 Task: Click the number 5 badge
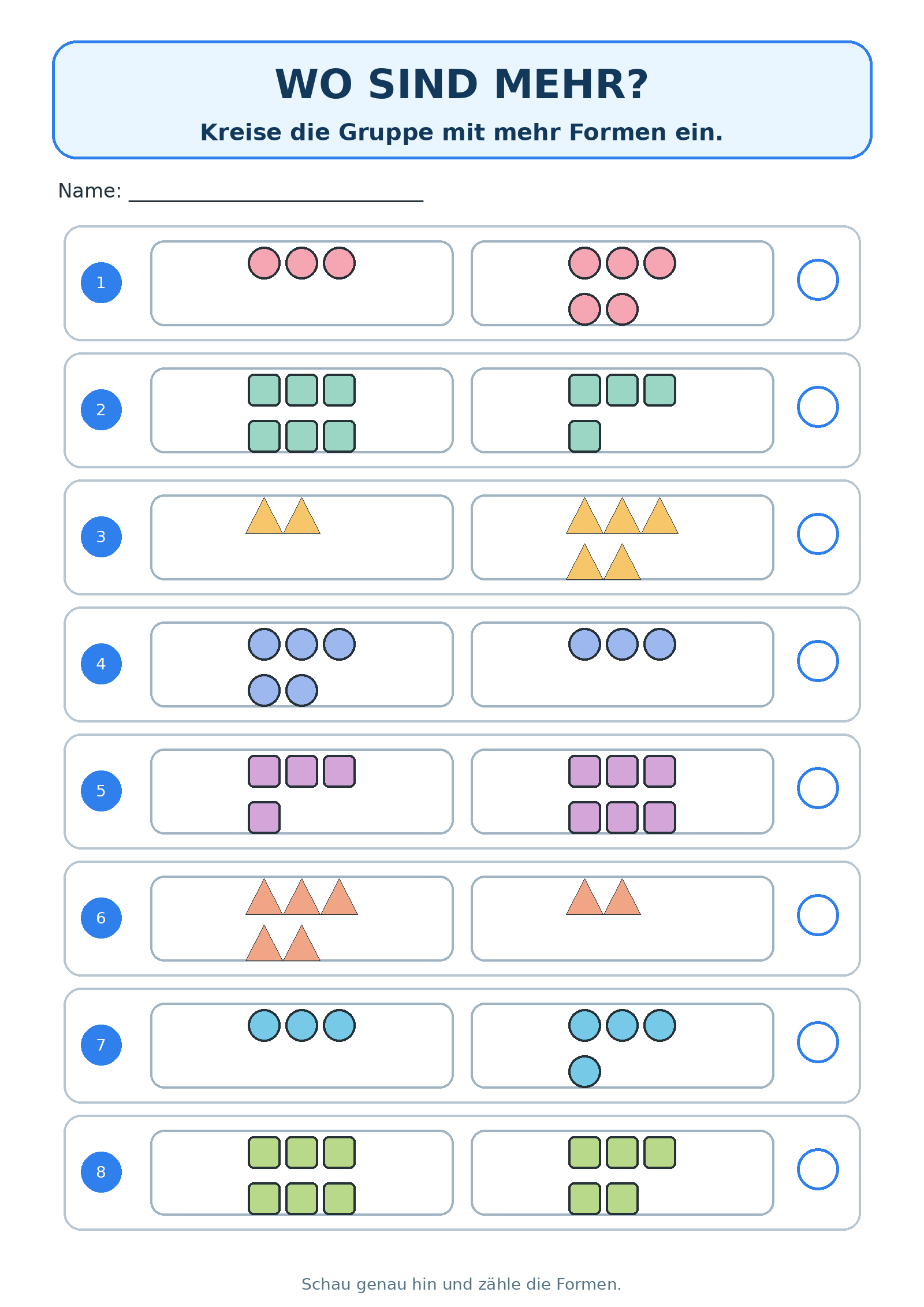(x=101, y=791)
